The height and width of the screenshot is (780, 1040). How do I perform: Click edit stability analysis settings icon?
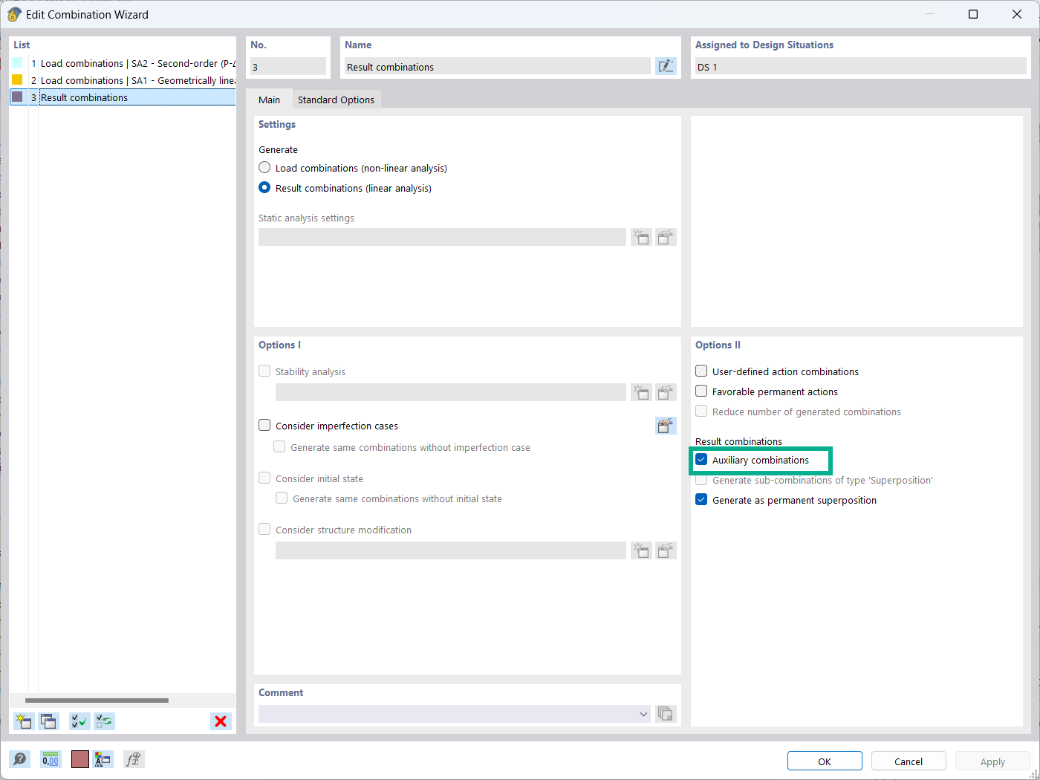click(x=665, y=392)
